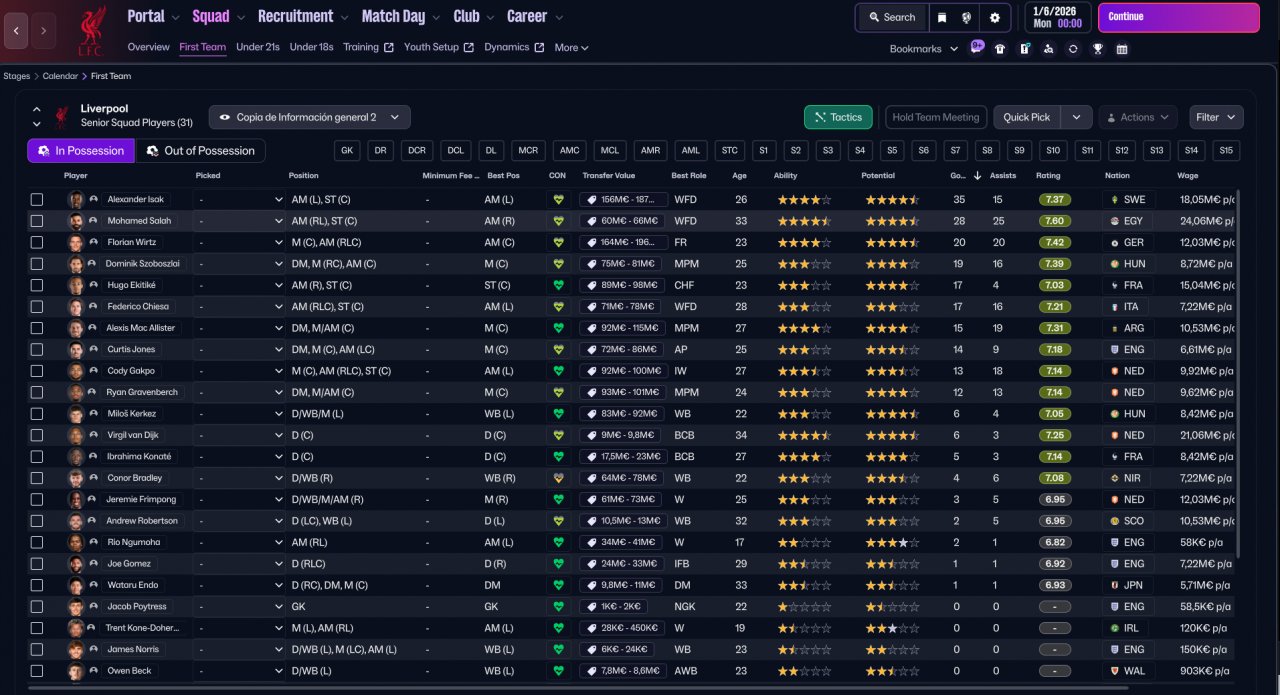Switch to the Under 21s tab
1280x695 pixels.
[x=258, y=47]
